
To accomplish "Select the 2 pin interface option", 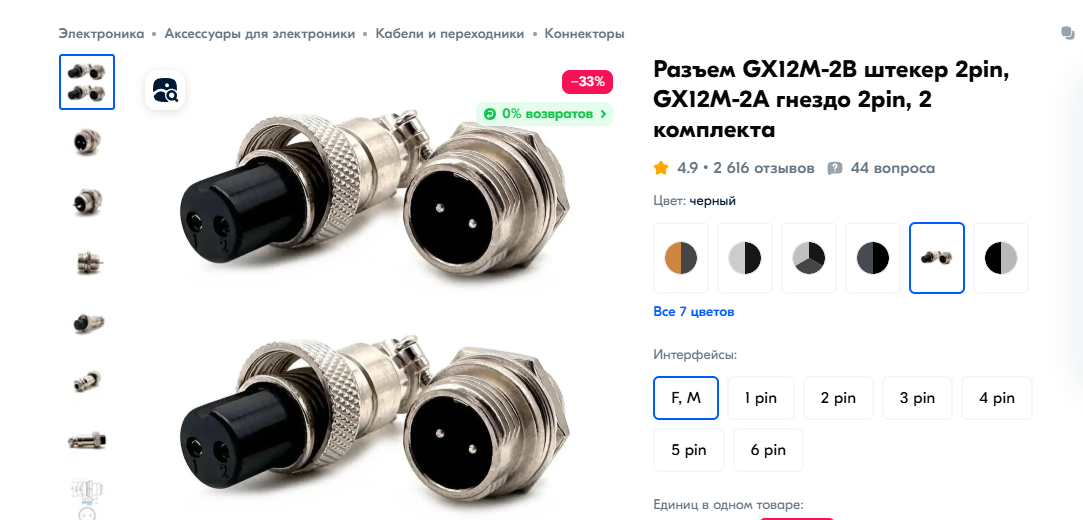I will pos(838,398).
